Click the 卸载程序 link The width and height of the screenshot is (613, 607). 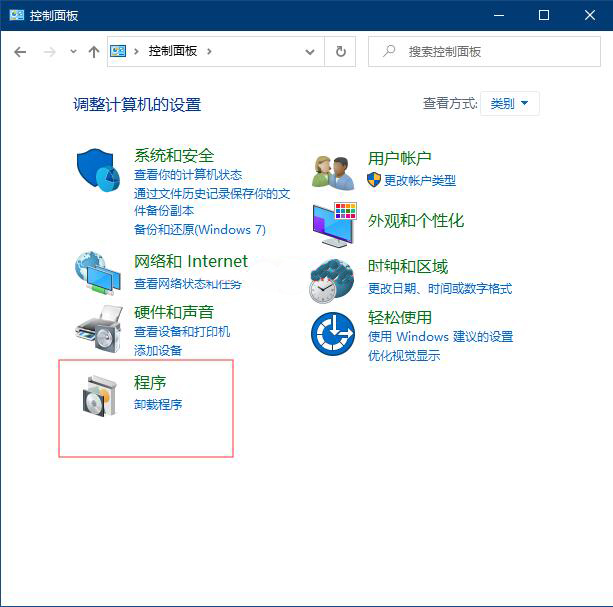click(158, 404)
